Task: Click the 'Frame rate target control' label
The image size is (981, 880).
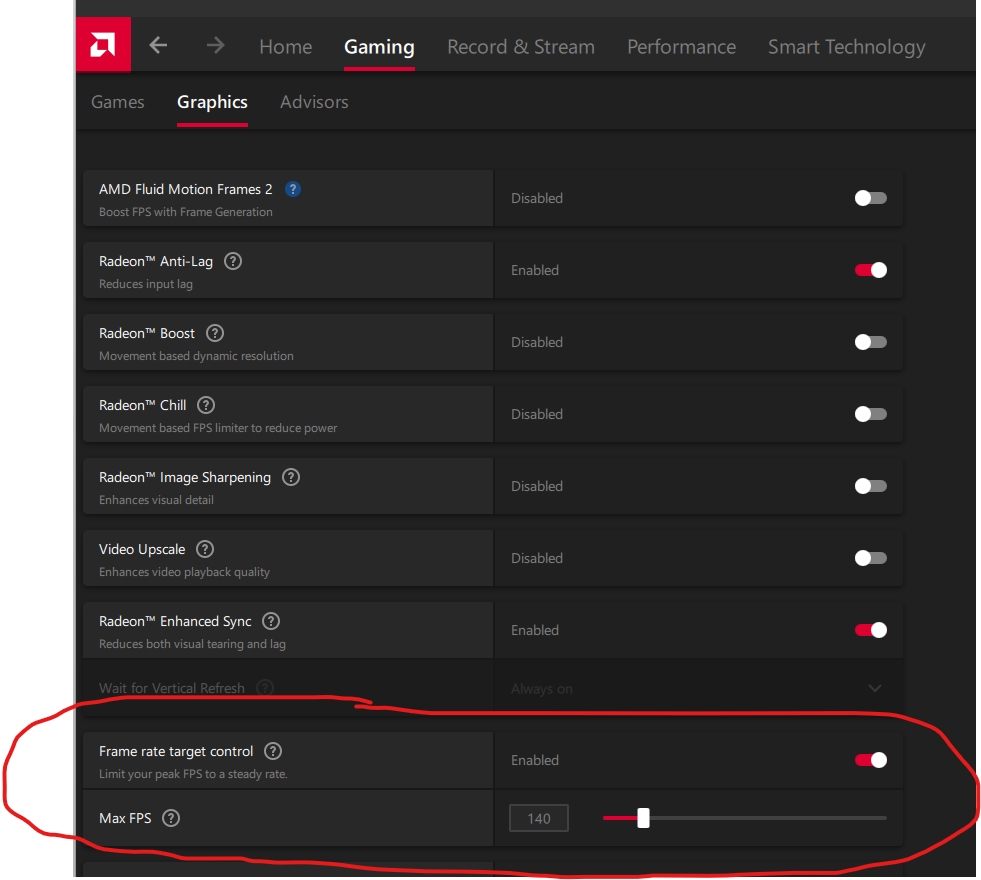Action: tap(176, 751)
